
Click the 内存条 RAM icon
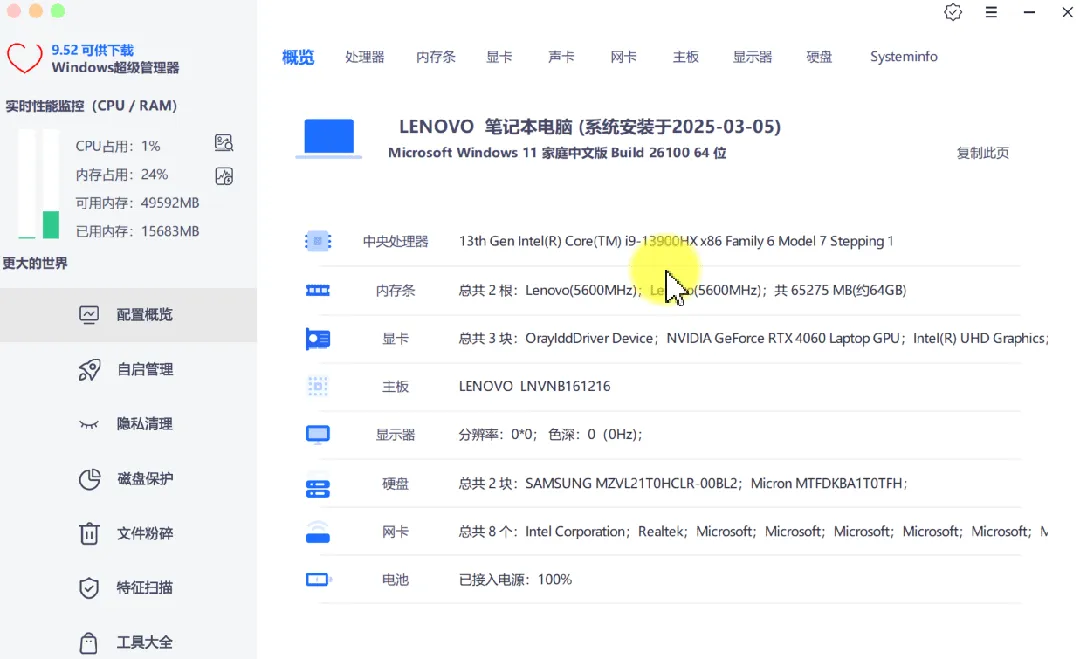[318, 291]
